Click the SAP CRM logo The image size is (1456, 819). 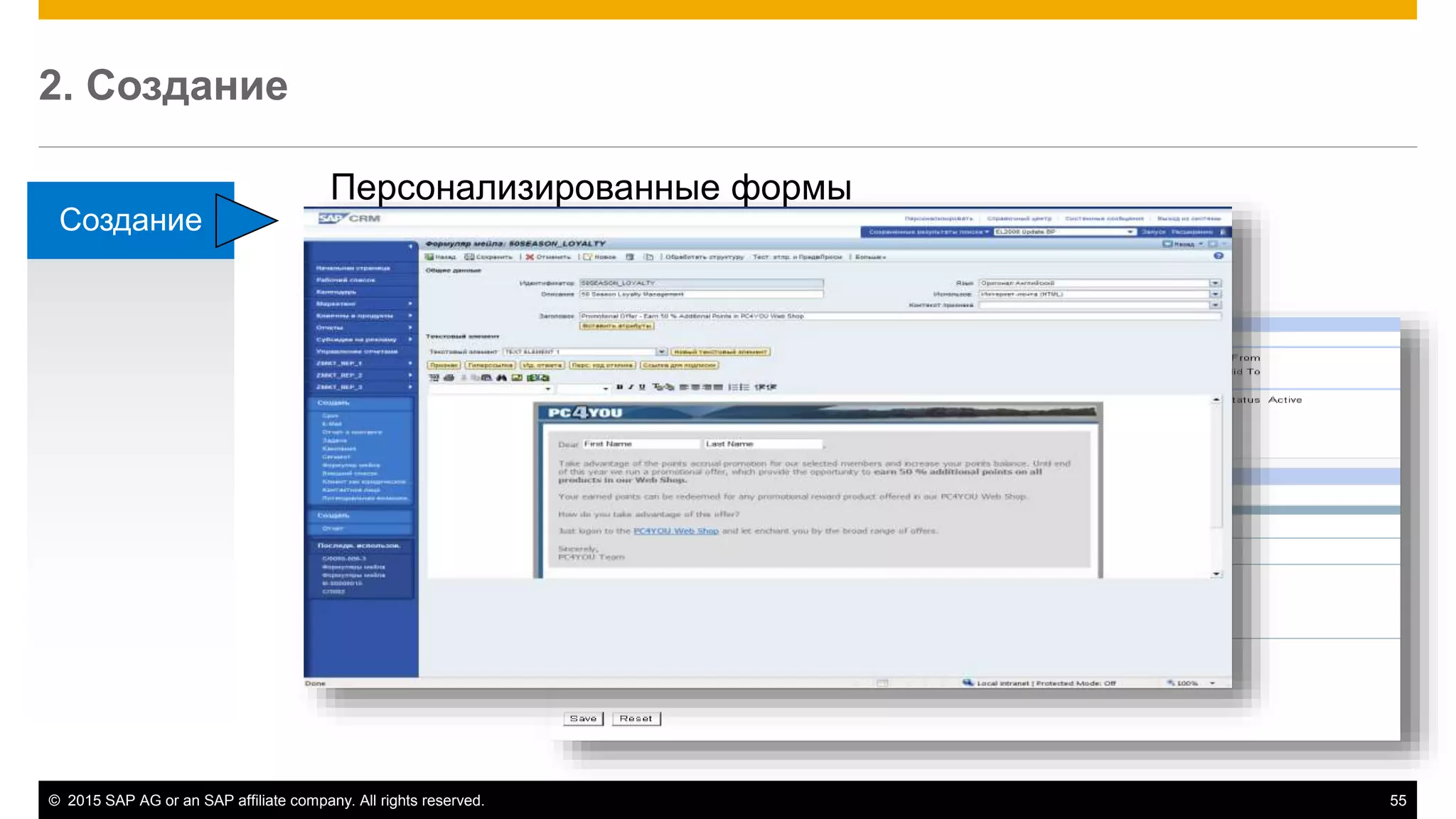[x=349, y=218]
